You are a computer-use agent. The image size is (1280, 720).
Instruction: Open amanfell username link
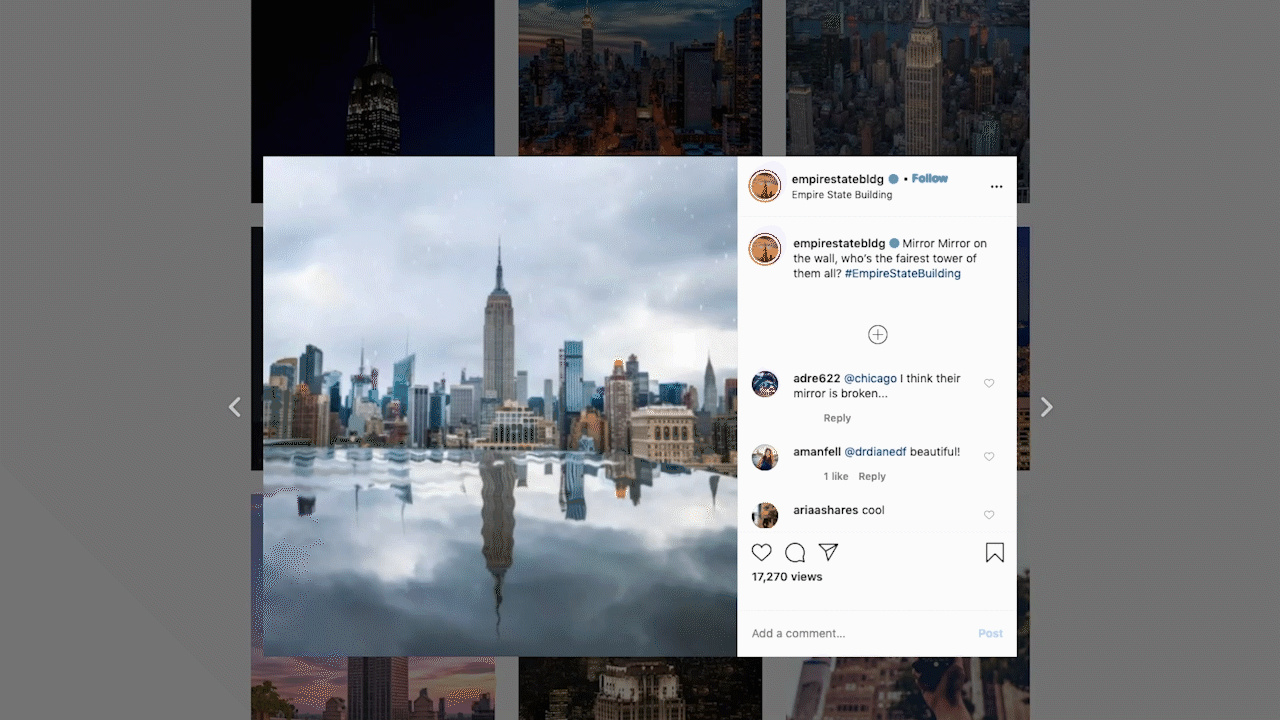click(x=817, y=452)
